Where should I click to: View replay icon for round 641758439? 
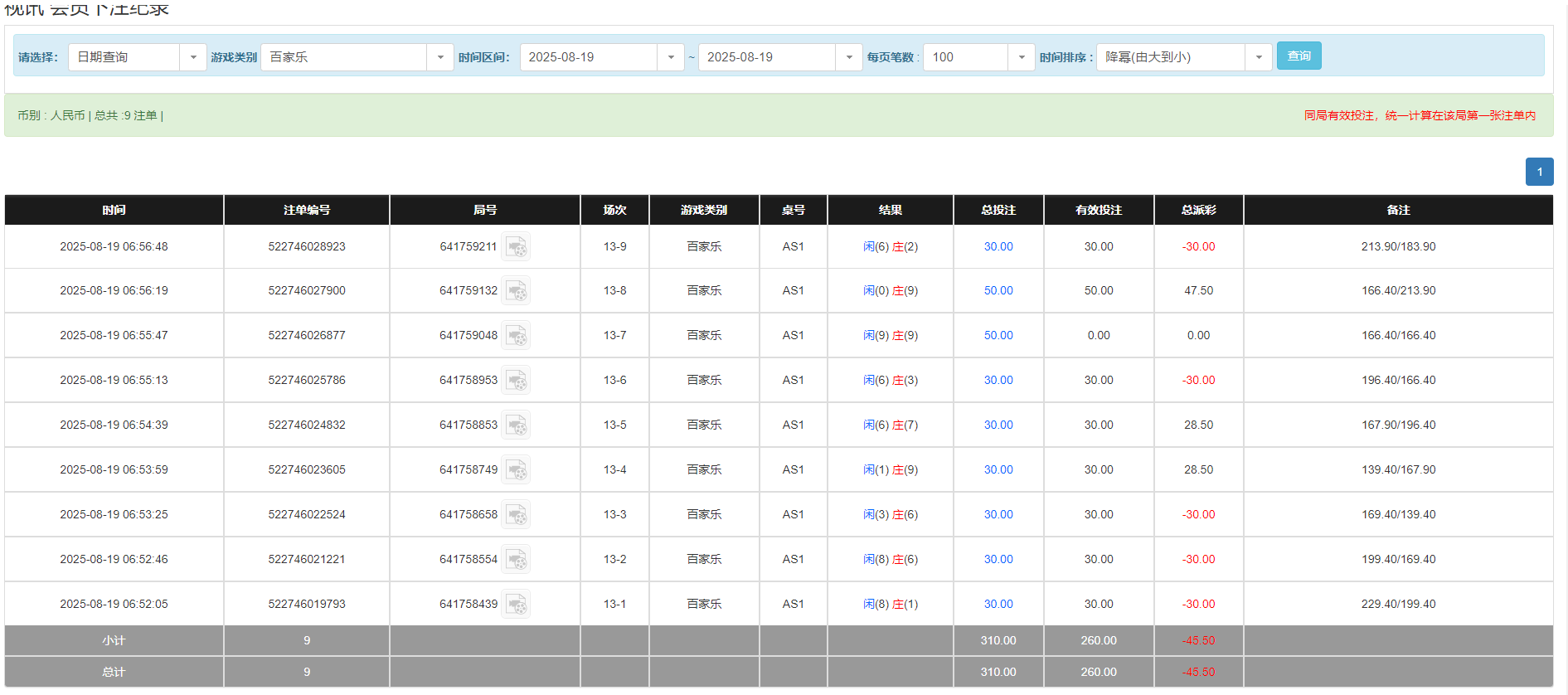[x=516, y=605]
